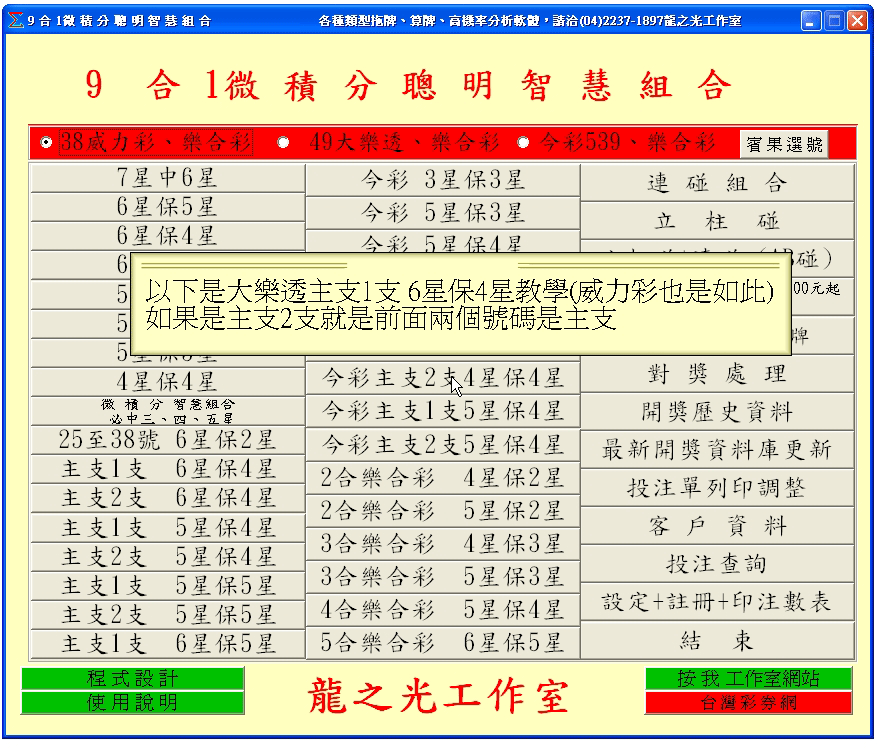Viewport: 886px width, 751px height.
Task: View 開獎歷史資料 draw history
Action: 718,412
